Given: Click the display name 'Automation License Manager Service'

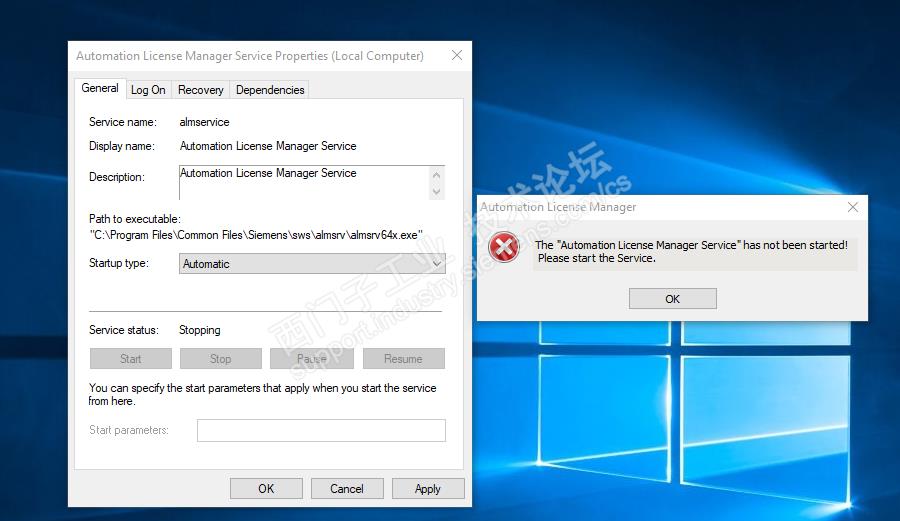Looking at the screenshot, I should [x=268, y=146].
